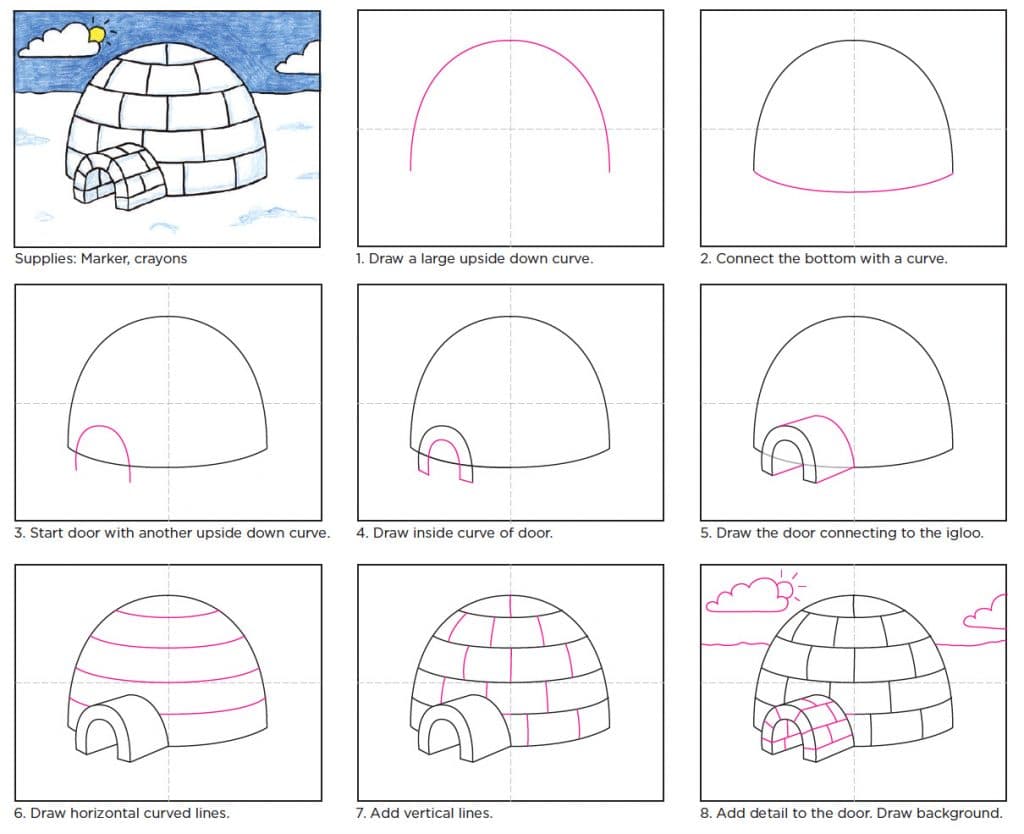Click caption '8. Add detail to the door. Draw background.'

(851, 813)
